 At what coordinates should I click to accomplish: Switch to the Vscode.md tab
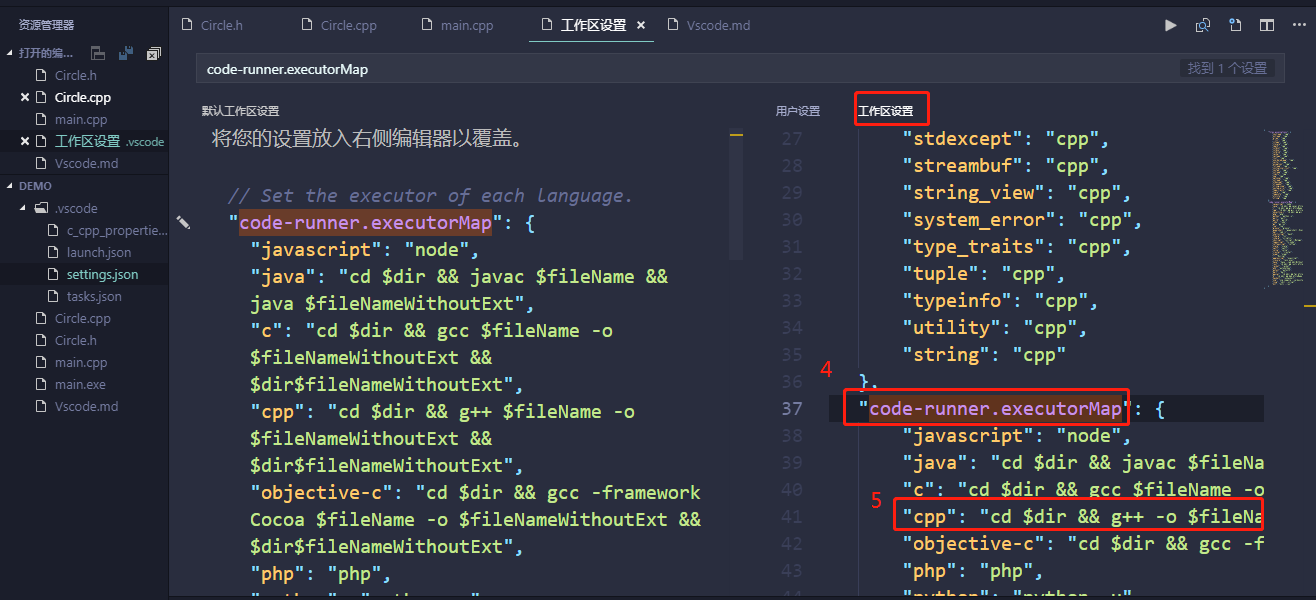tap(716, 24)
